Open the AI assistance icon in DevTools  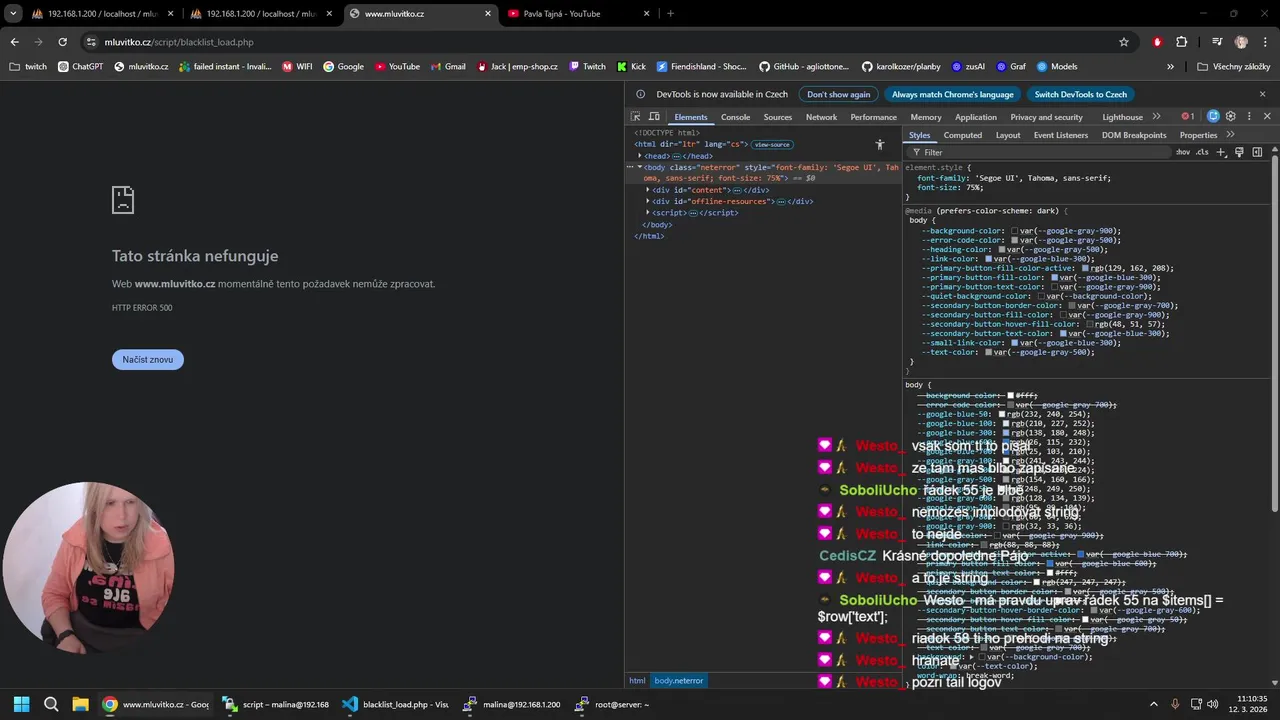click(1213, 117)
